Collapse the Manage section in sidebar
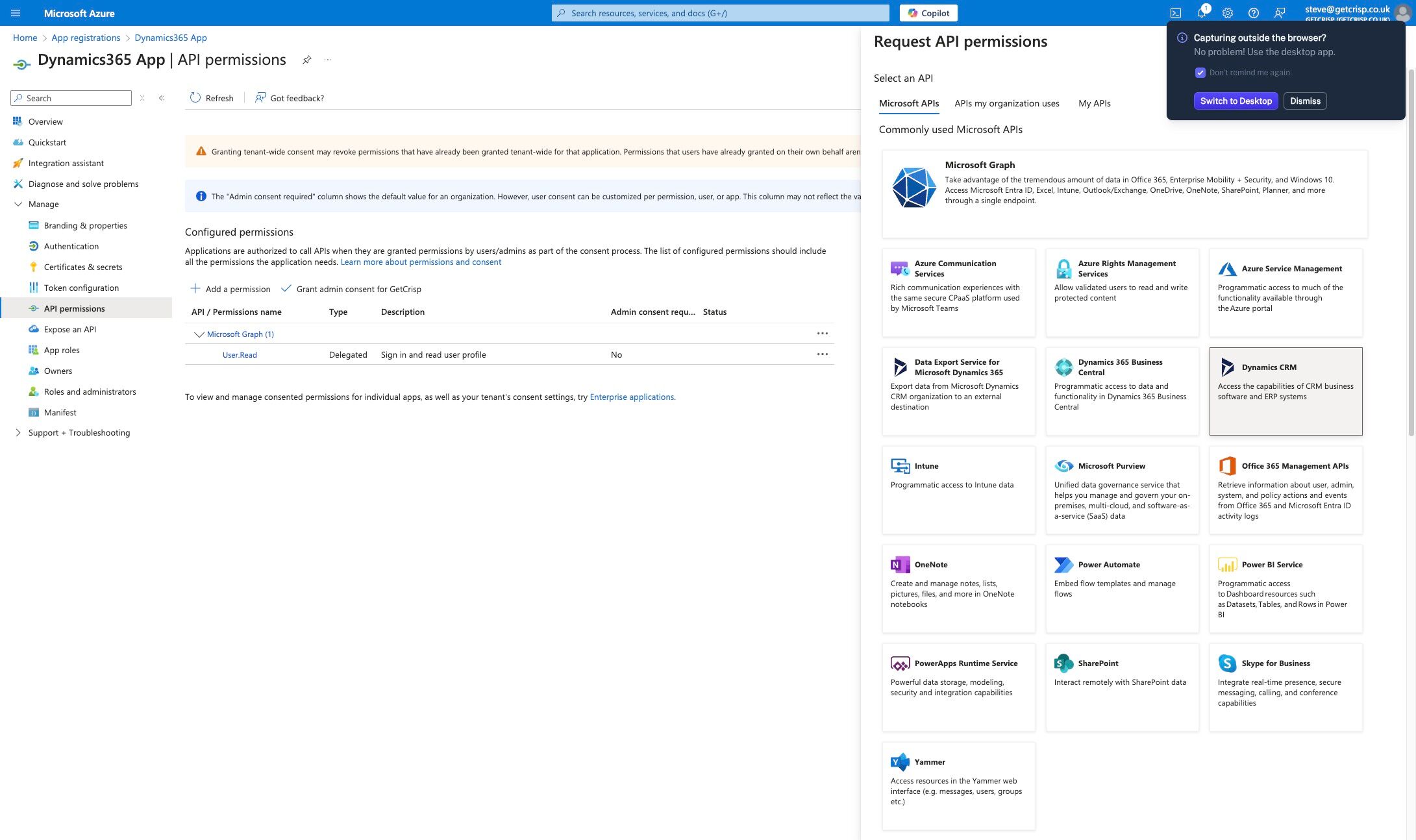 [18, 204]
